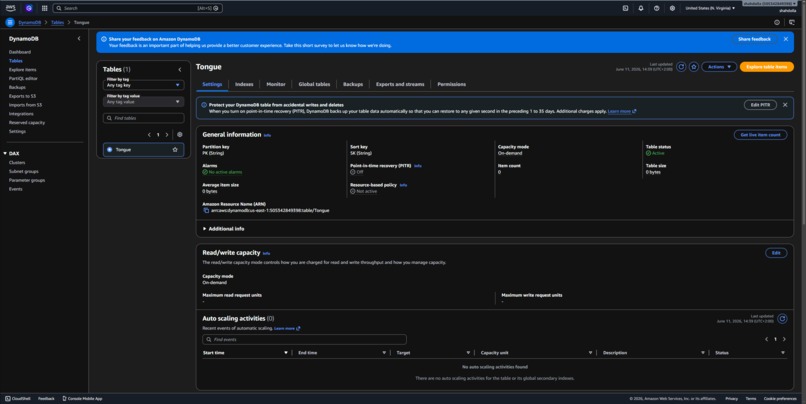Click the Find tables search field
The image size is (806, 404).
click(143, 118)
